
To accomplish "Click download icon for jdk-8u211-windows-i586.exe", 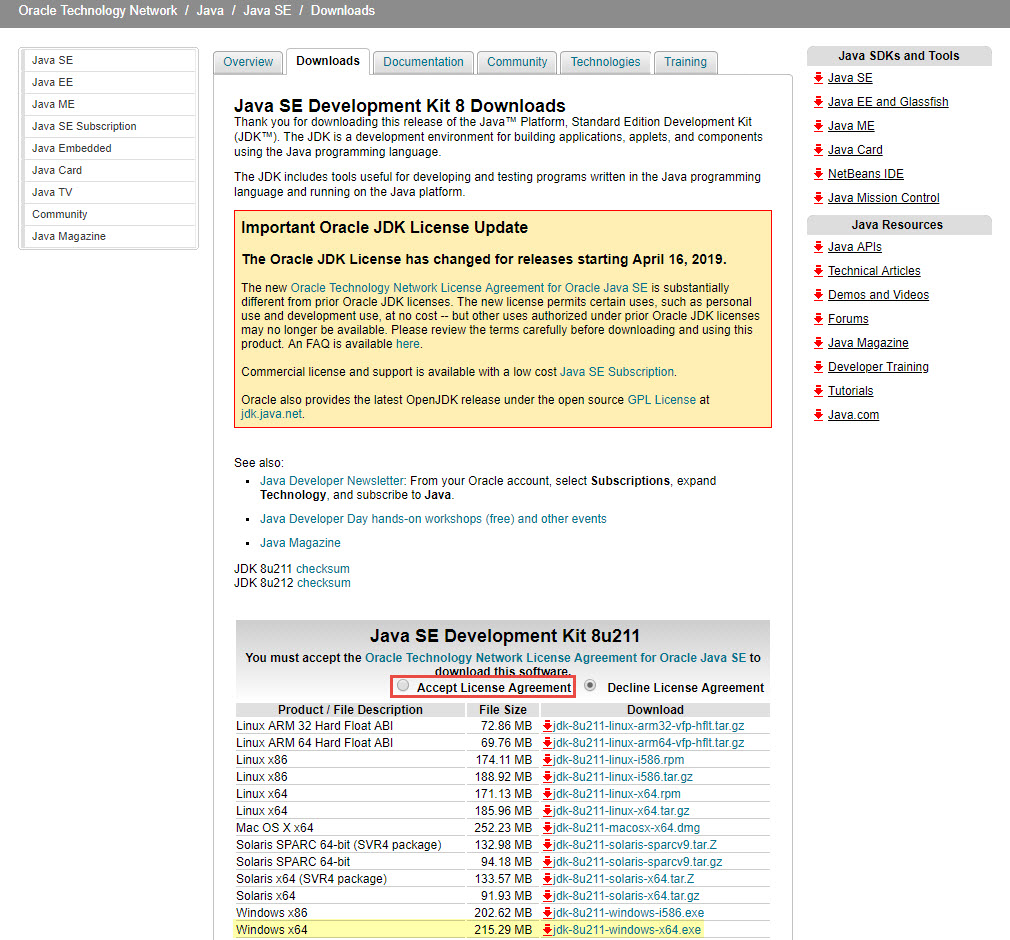I will tap(548, 913).
